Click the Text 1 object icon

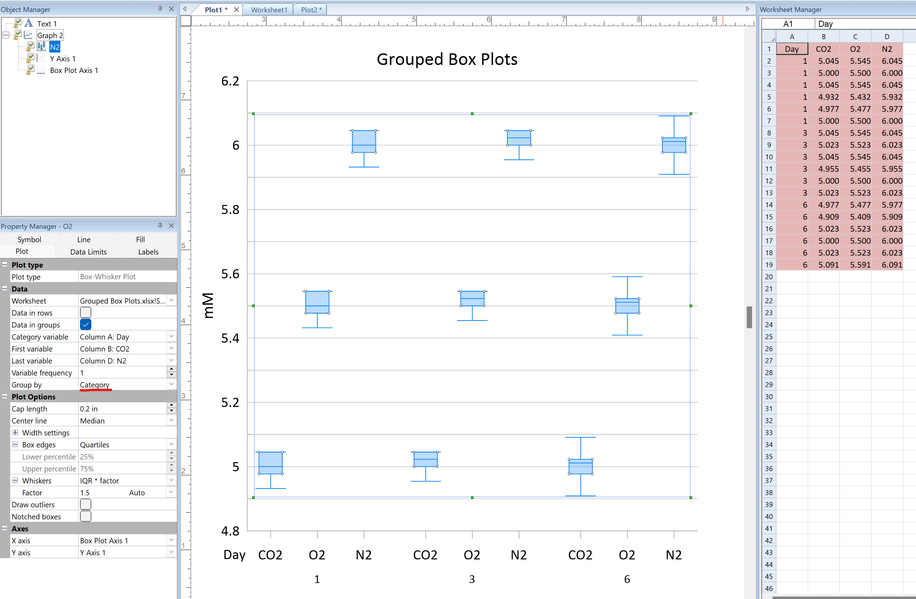click(29, 23)
